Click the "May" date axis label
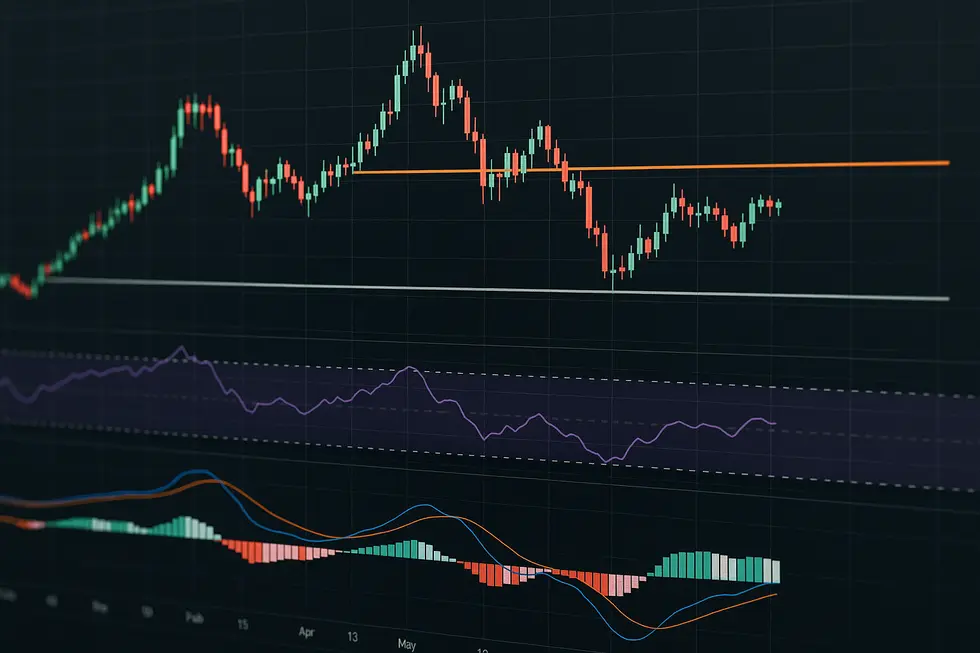Image resolution: width=980 pixels, height=653 pixels. click(406, 644)
